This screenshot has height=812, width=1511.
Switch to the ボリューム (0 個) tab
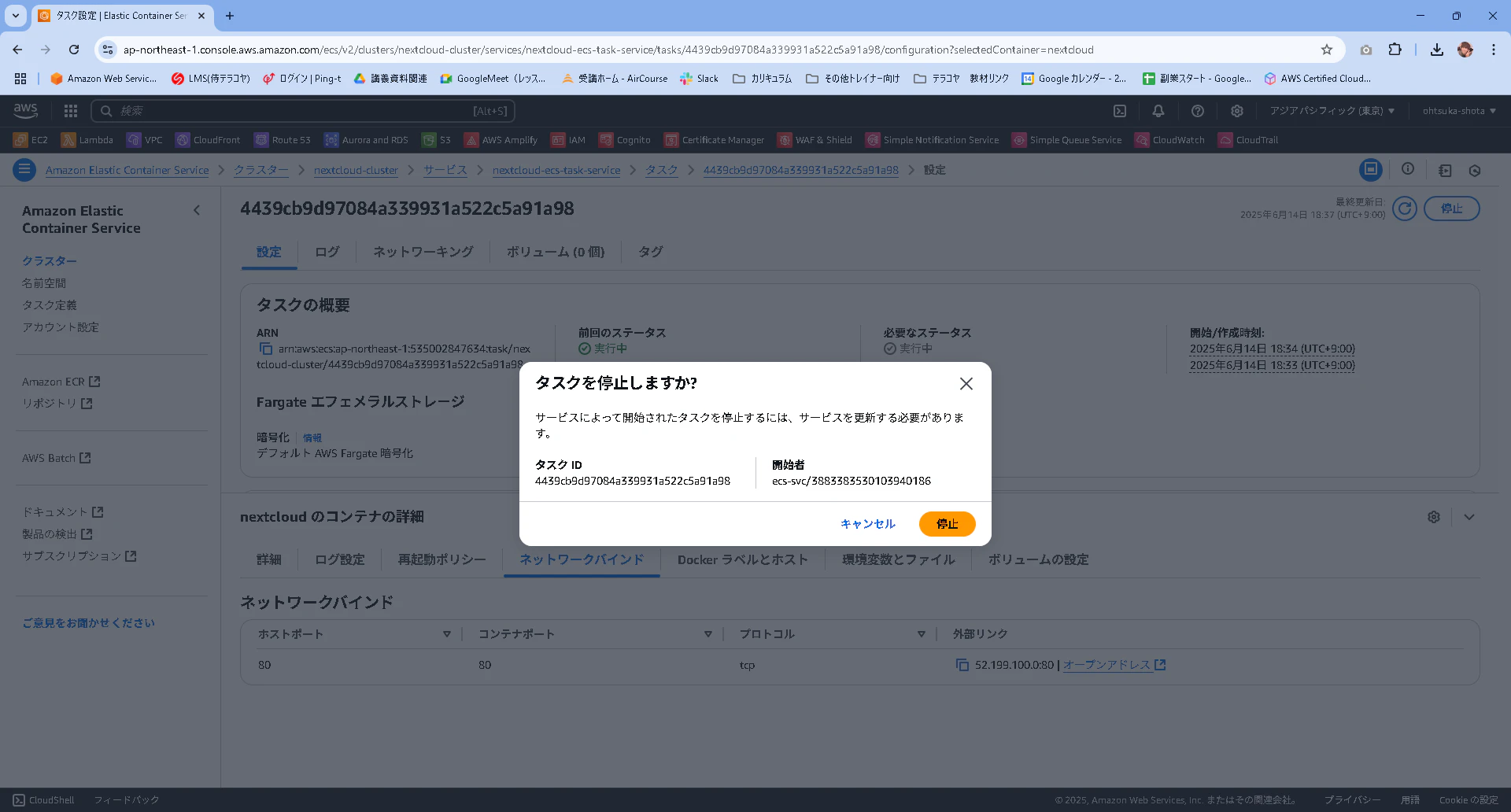(x=556, y=252)
